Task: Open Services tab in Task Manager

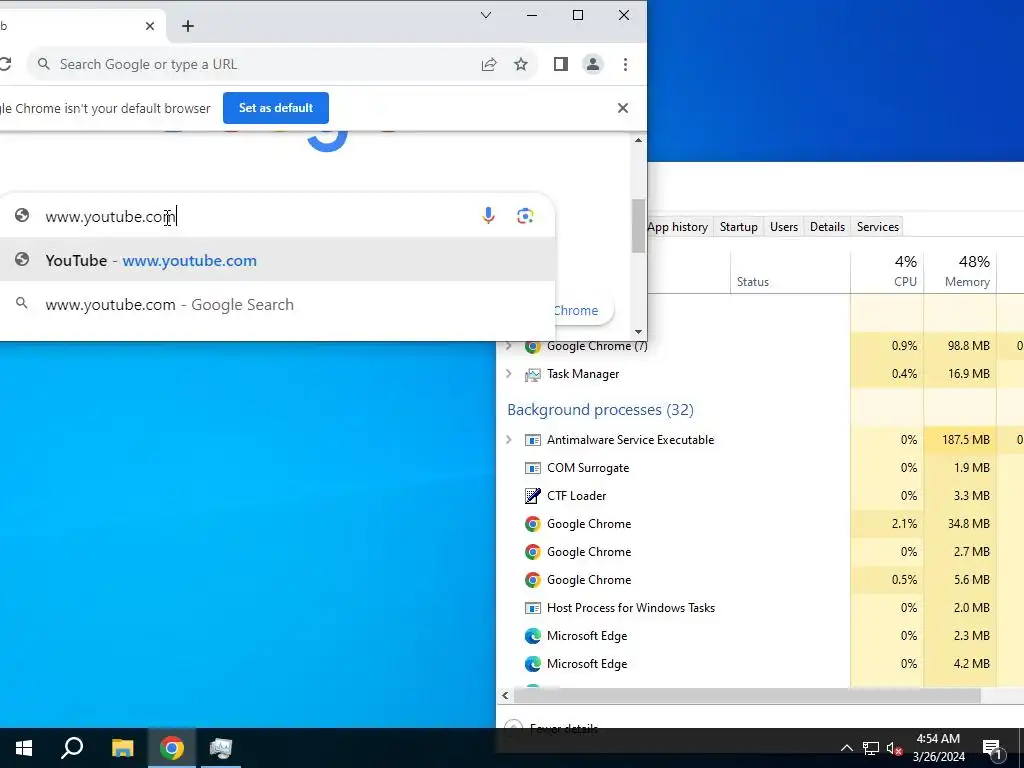Action: (878, 227)
